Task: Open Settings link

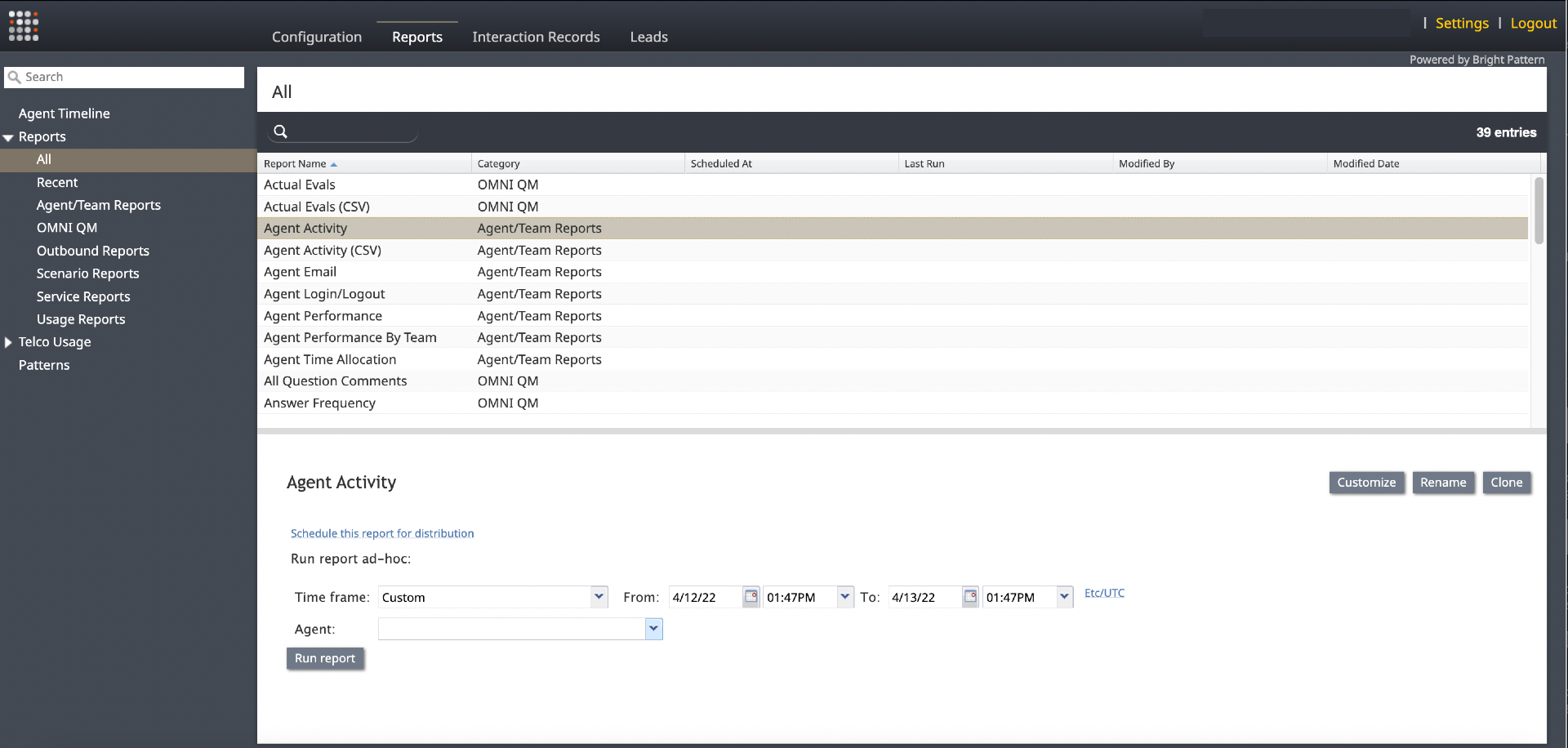Action: [x=1462, y=24]
